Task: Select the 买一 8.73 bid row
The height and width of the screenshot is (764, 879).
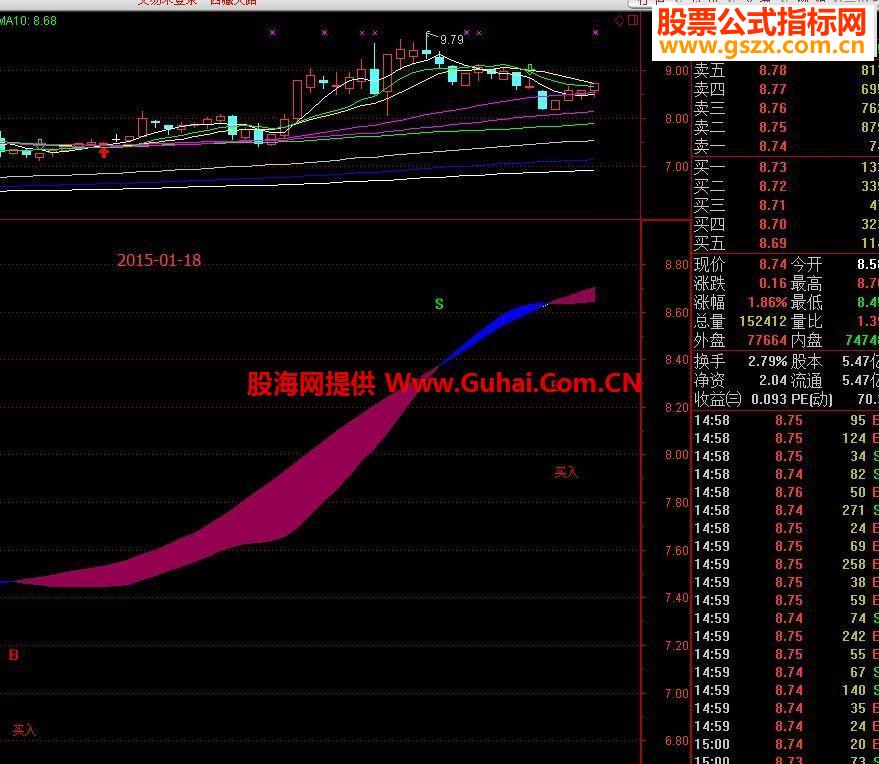Action: pos(785,167)
